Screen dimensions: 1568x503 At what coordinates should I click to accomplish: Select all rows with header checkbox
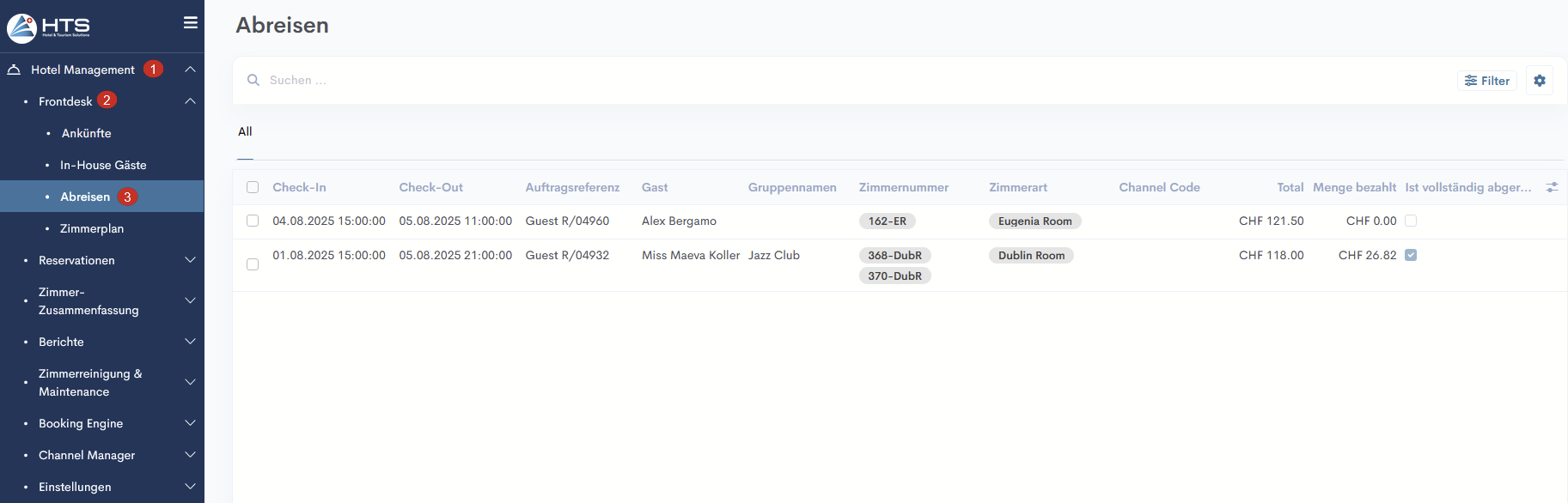[x=253, y=187]
